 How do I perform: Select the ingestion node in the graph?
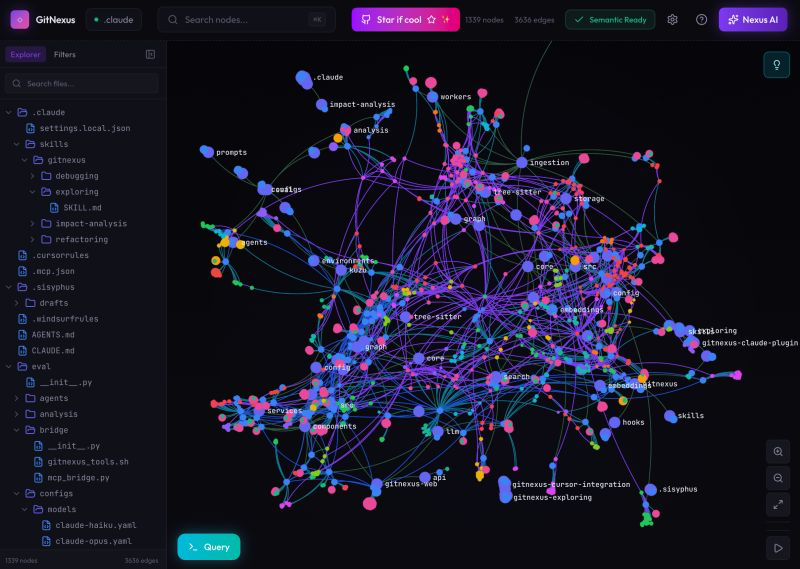click(x=521, y=162)
